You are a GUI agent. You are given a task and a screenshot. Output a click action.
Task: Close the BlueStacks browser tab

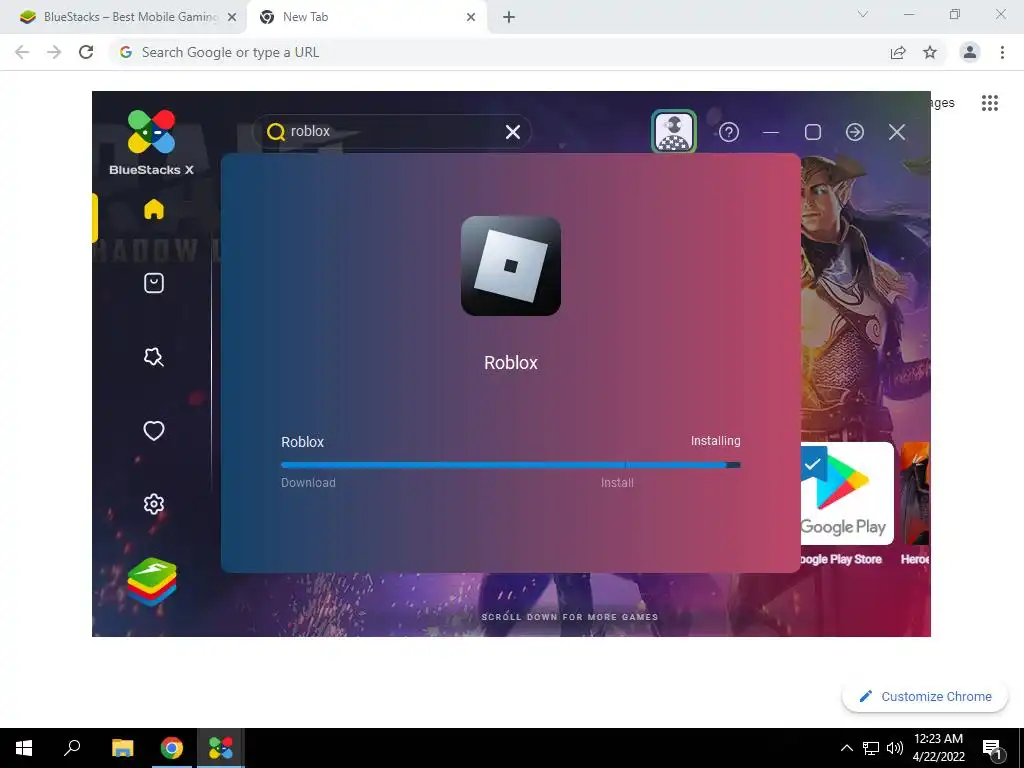click(232, 18)
